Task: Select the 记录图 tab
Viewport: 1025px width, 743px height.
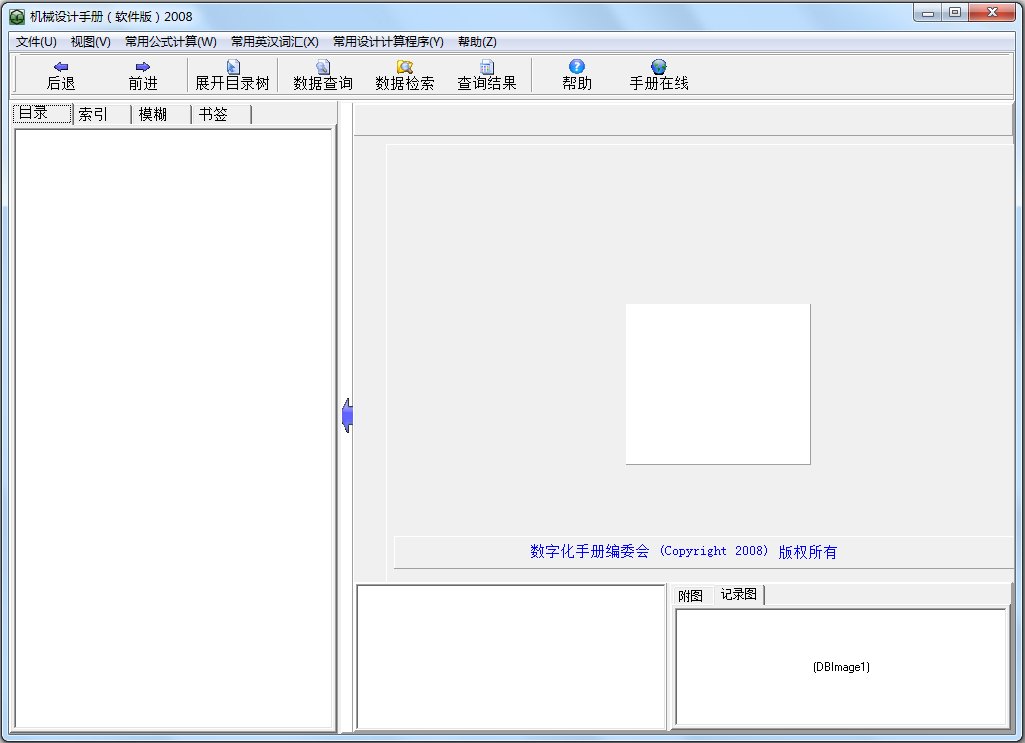Action: click(x=739, y=594)
